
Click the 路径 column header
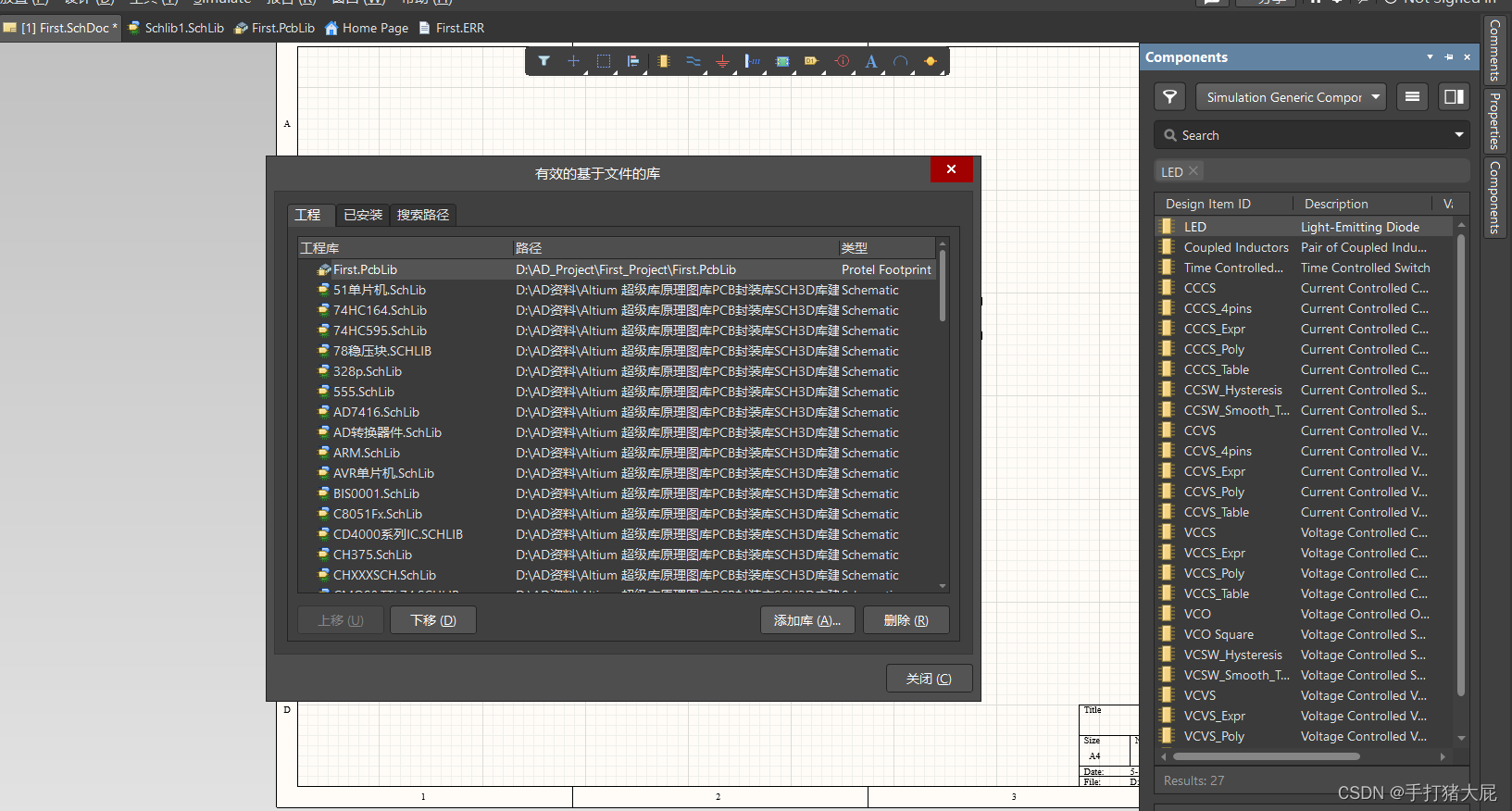(x=675, y=248)
